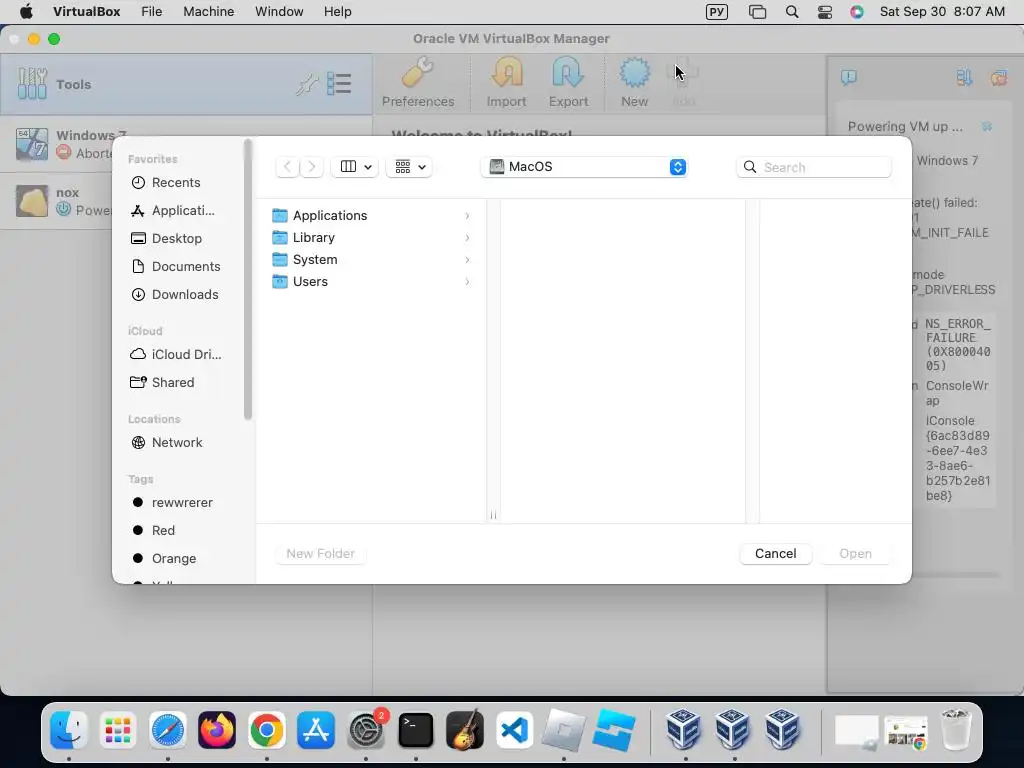Open System Settings from the Dock
Image resolution: width=1024 pixels, height=768 pixels.
tap(366, 729)
